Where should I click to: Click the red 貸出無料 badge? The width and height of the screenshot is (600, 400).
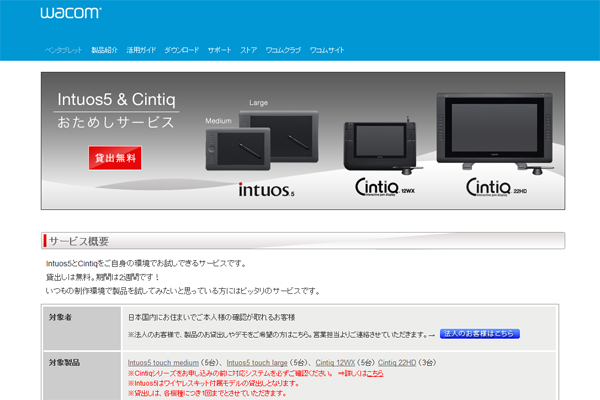[115, 158]
